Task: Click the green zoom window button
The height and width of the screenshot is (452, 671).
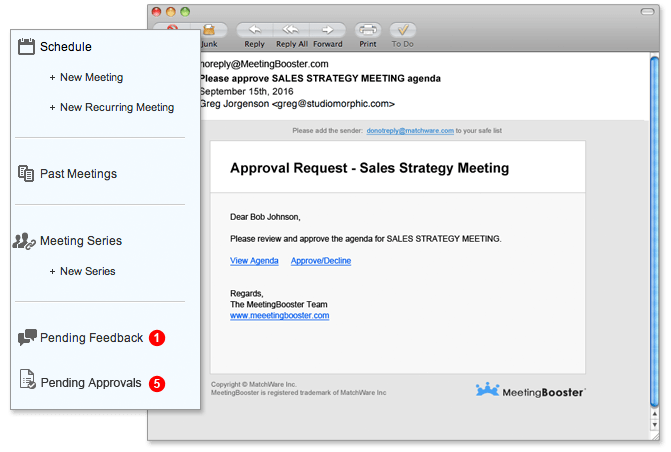Action: pyautogui.click(x=185, y=12)
